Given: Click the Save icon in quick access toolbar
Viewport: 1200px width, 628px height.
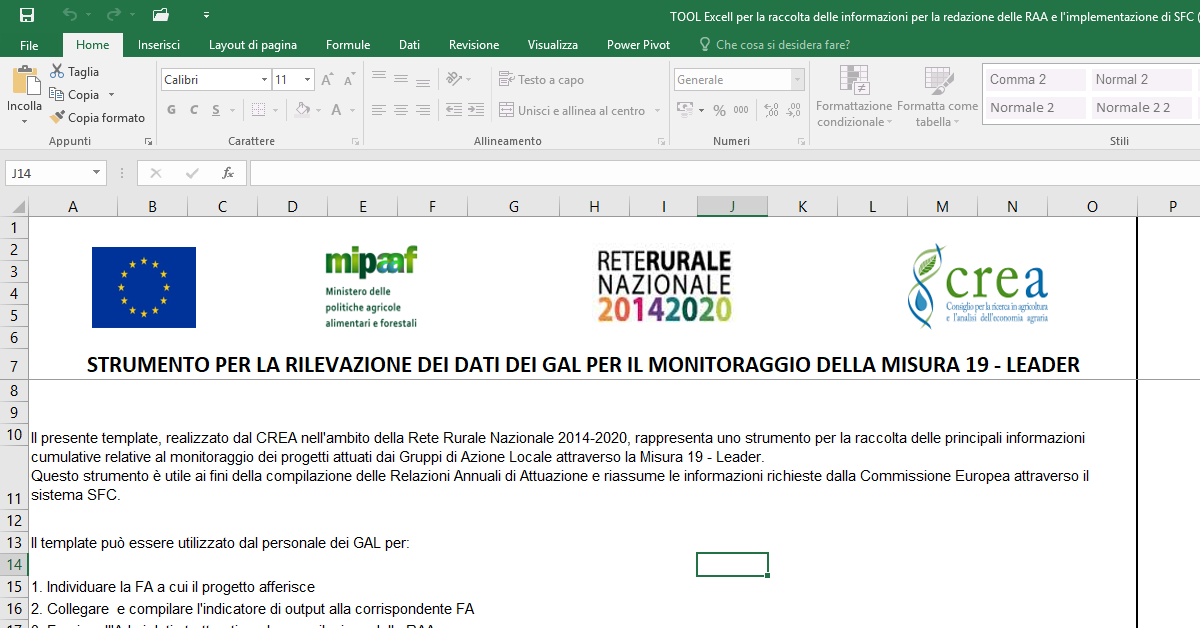Looking at the screenshot, I should (x=27, y=15).
